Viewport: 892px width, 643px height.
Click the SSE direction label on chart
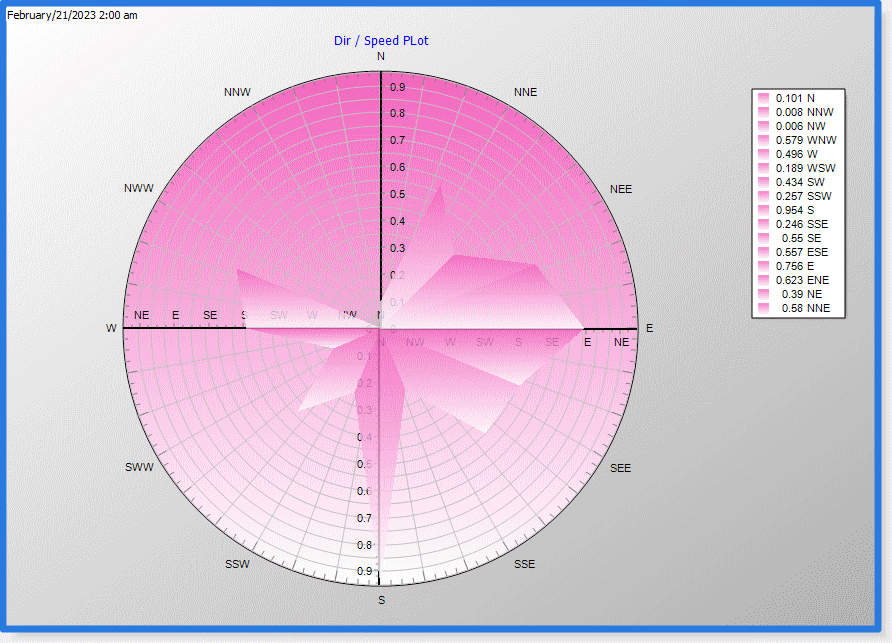[525, 564]
